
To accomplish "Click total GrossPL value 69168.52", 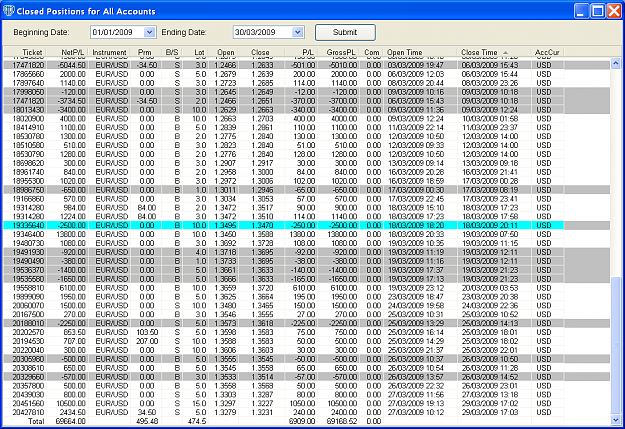I will pyautogui.click(x=342, y=421).
